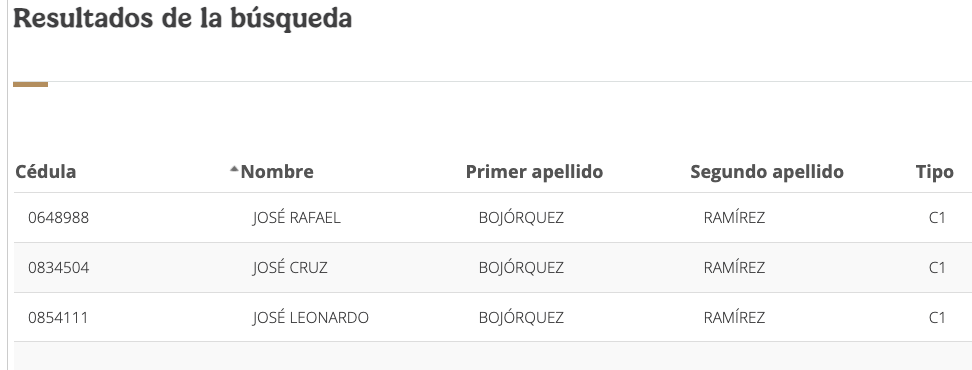972x370 pixels.
Task: Click RAMÍREZ in the 0854111 row
Action: [734, 317]
